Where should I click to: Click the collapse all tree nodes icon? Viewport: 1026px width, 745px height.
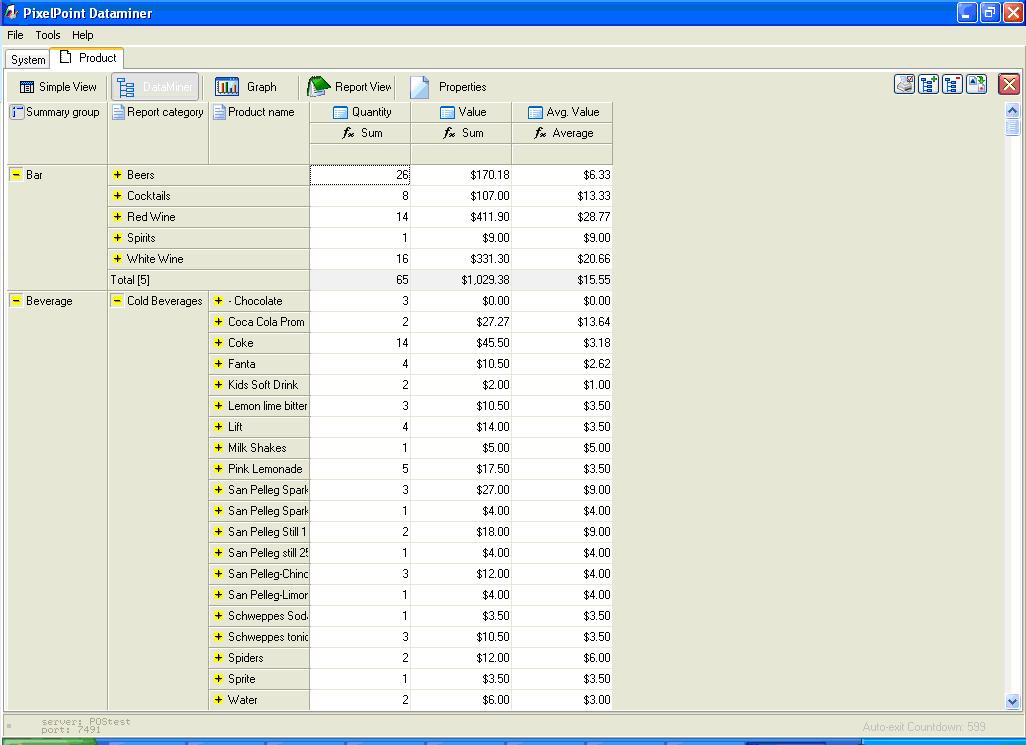953,85
